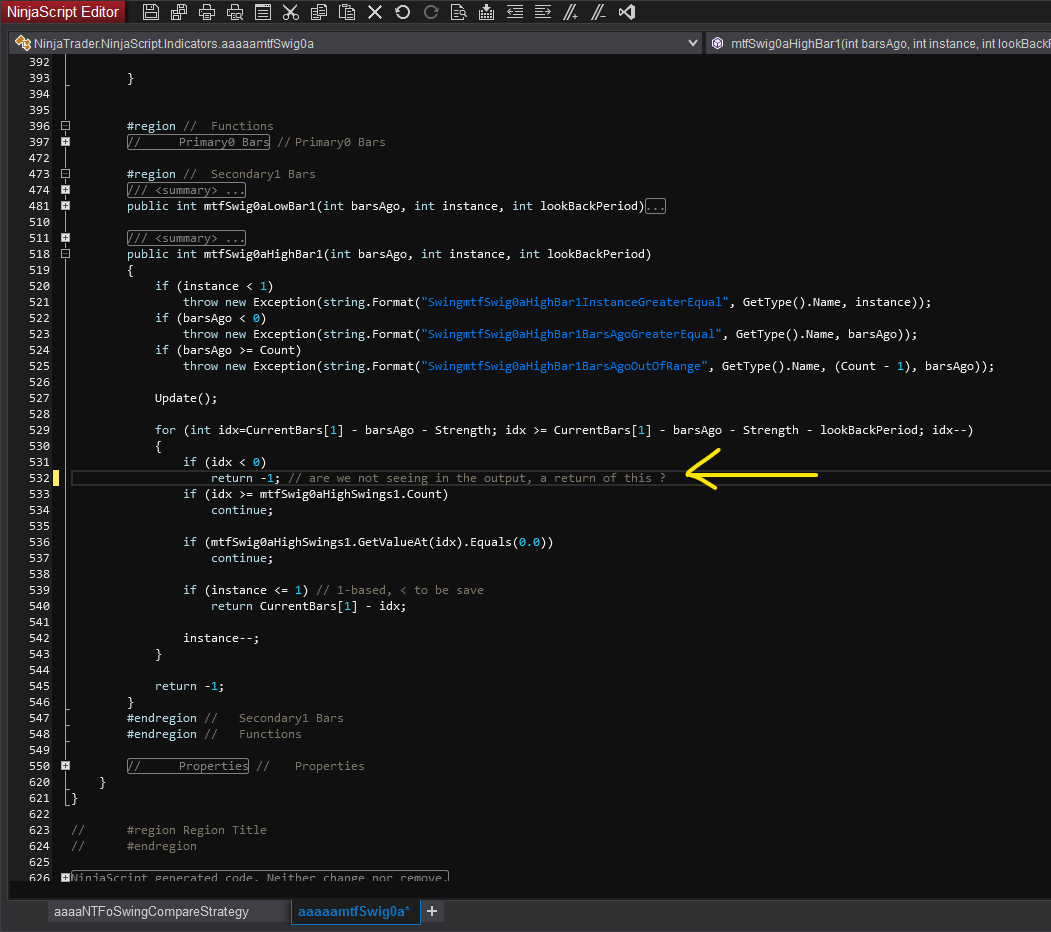Screen dimensions: 1051x932
Task: Click the Print icon in the toolbar
Action: [x=207, y=12]
